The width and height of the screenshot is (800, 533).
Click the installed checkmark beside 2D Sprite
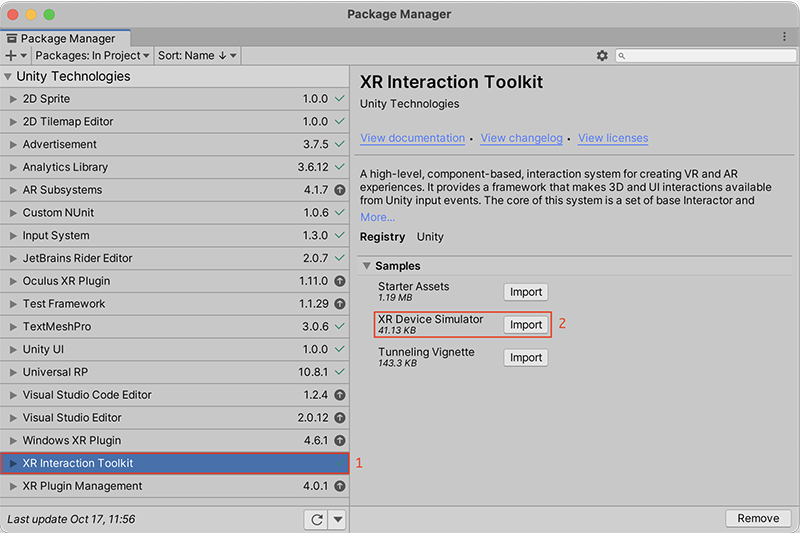(x=340, y=99)
